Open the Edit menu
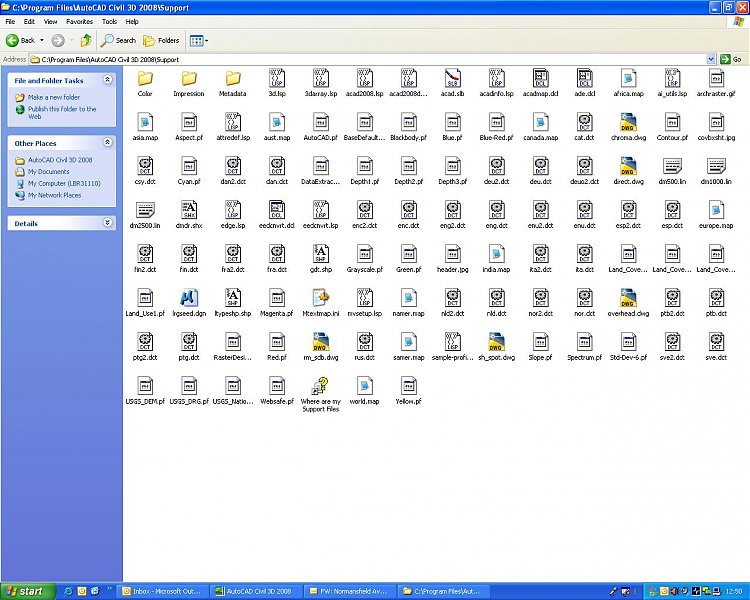750x600 pixels. 29,22
